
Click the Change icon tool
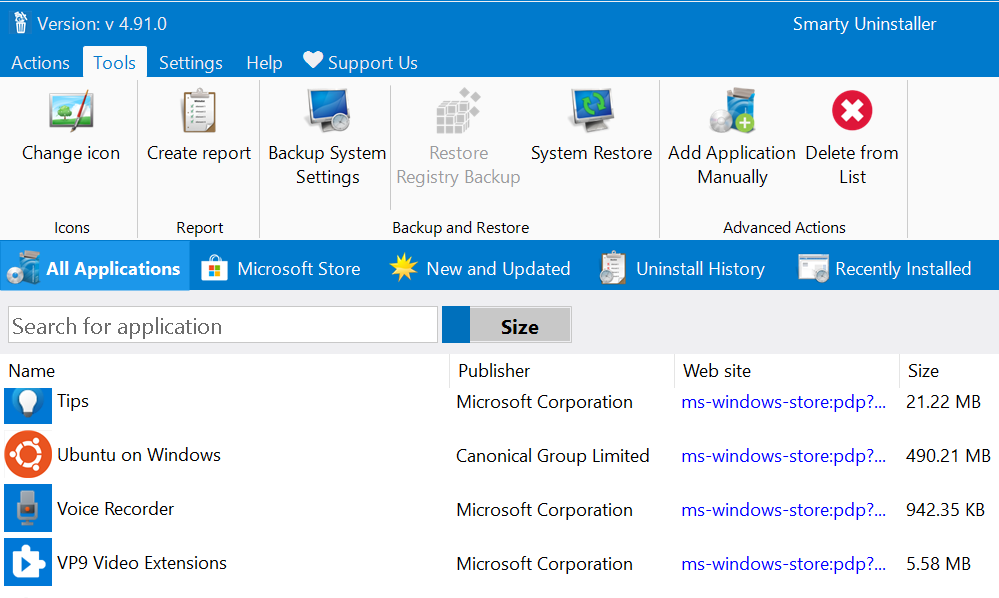point(71,128)
